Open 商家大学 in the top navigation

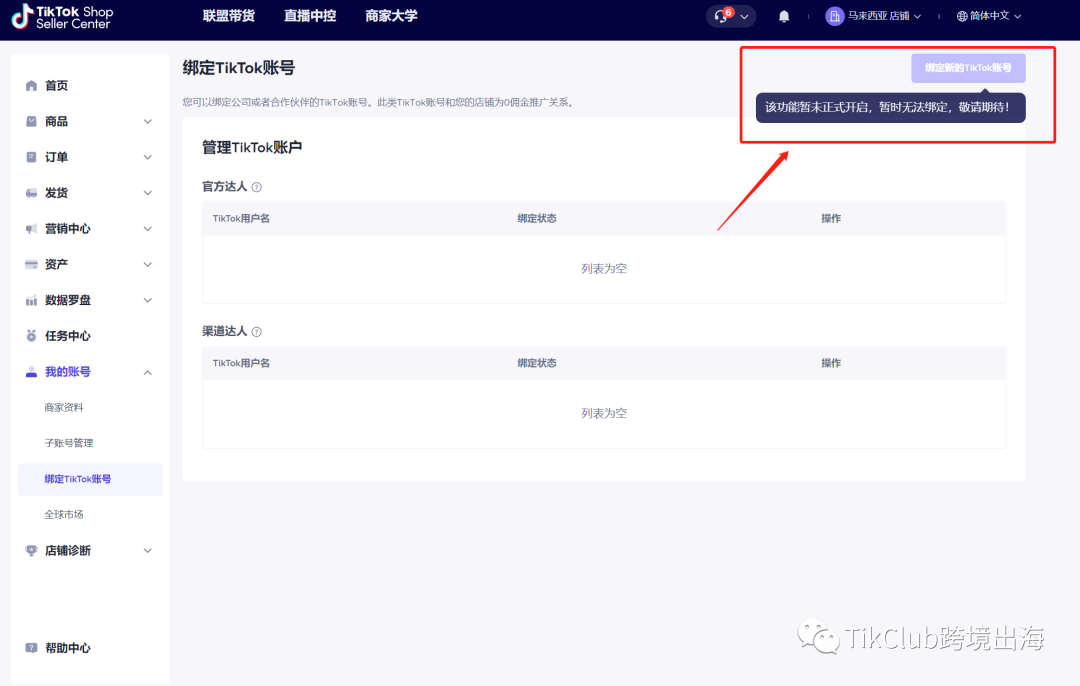coord(391,16)
